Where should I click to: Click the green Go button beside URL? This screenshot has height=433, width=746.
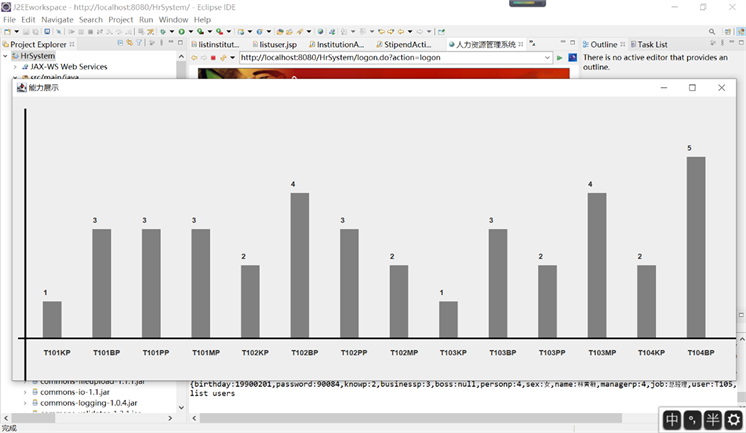[x=559, y=58]
